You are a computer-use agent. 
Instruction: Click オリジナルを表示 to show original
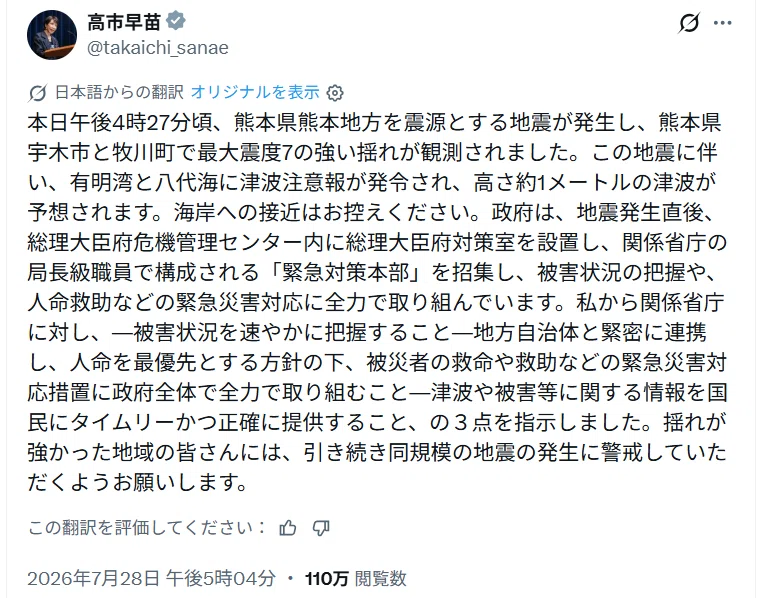[x=255, y=92]
